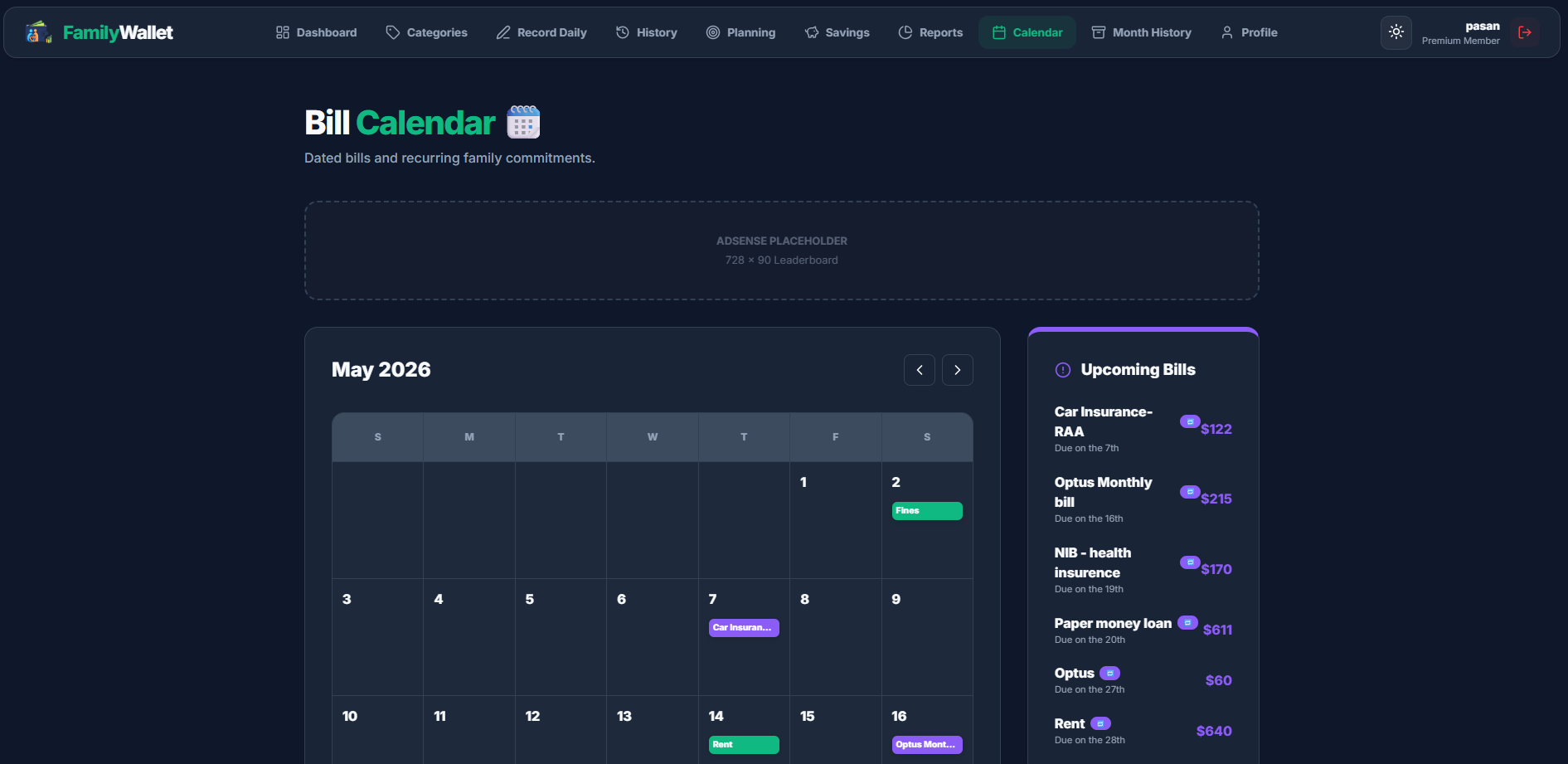The image size is (1568, 764).
Task: Click the $122 bill amount
Action: coord(1216,429)
